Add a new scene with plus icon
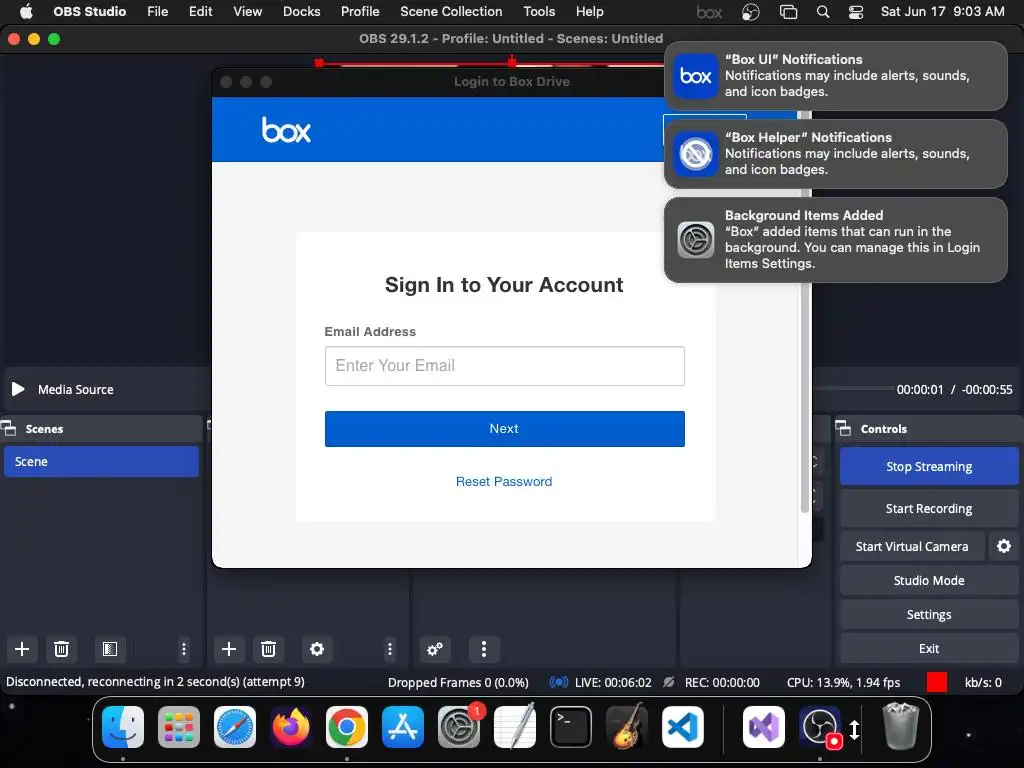1024x768 pixels. pyautogui.click(x=22, y=648)
